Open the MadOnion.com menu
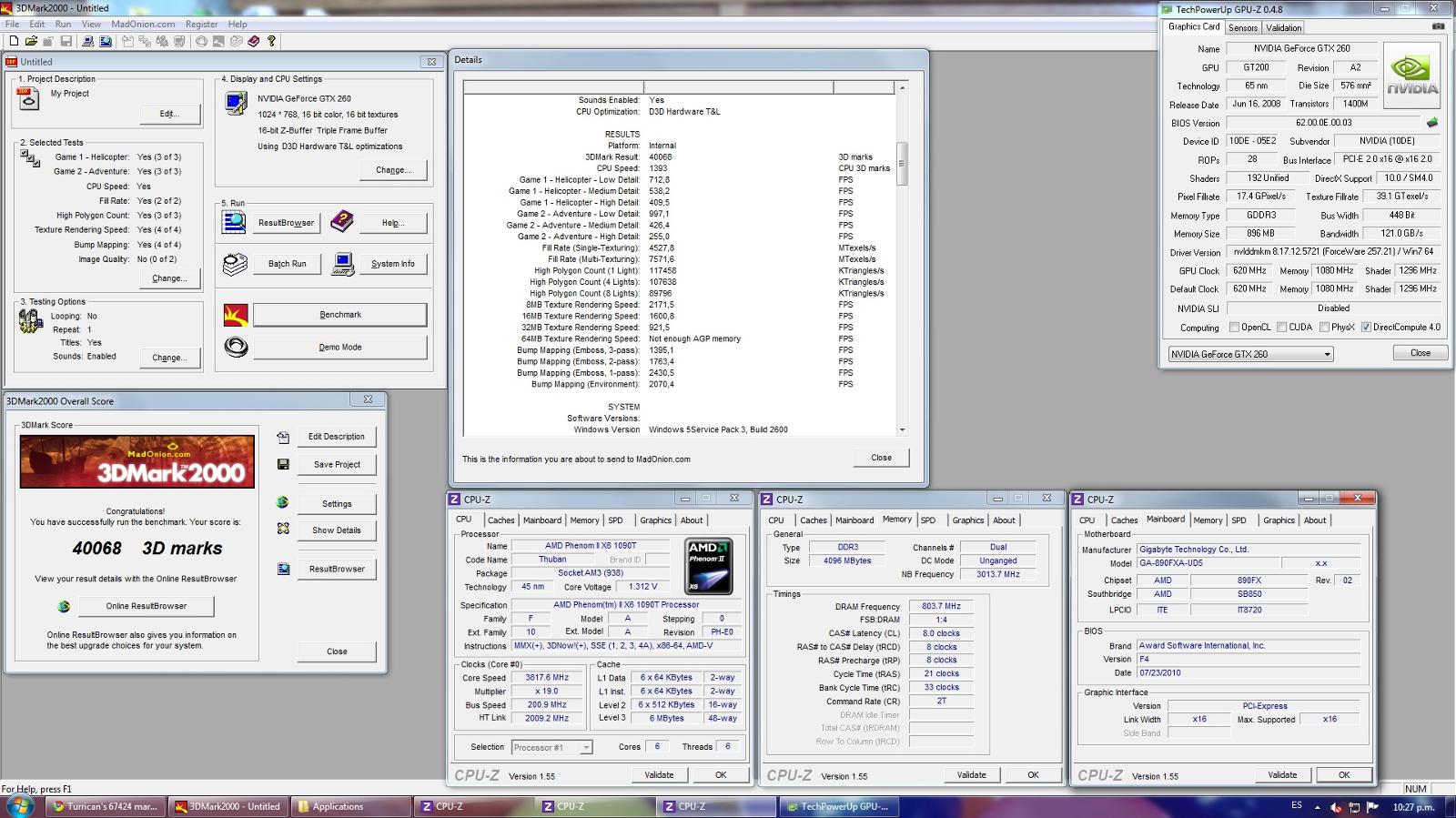This screenshot has height=818, width=1456. pyautogui.click(x=143, y=25)
